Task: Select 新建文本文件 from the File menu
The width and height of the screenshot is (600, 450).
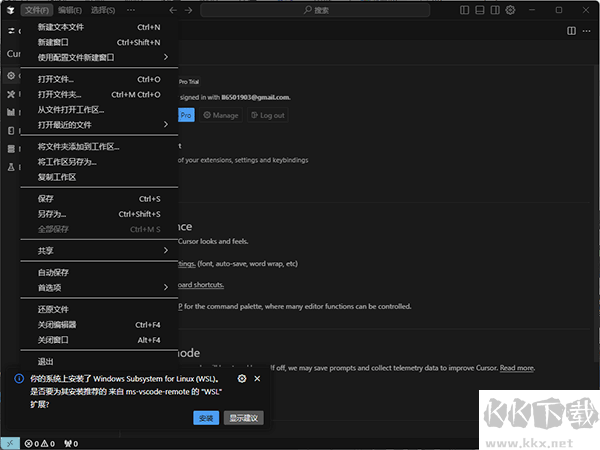Action: 60,27
